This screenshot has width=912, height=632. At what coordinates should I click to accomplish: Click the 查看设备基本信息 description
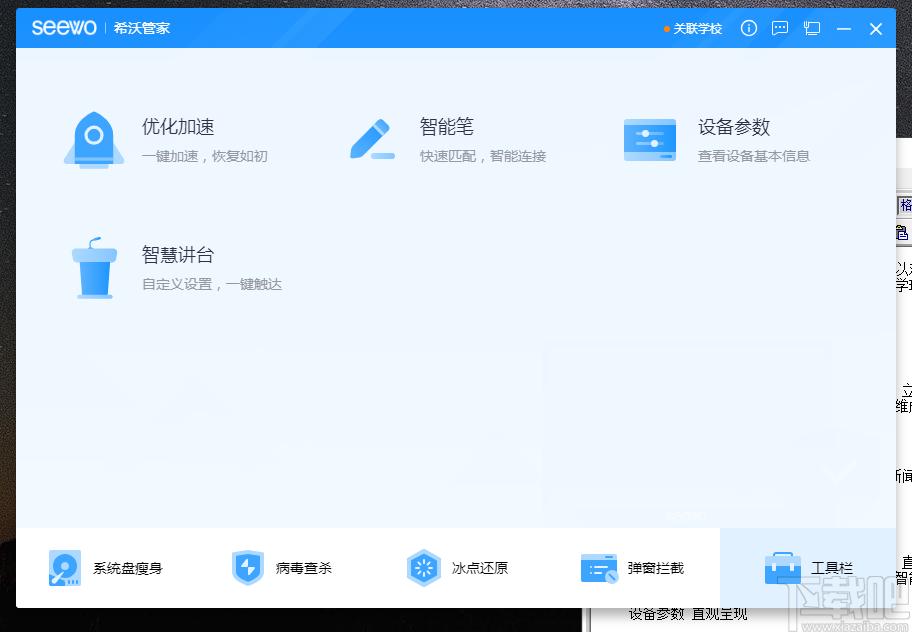(754, 156)
